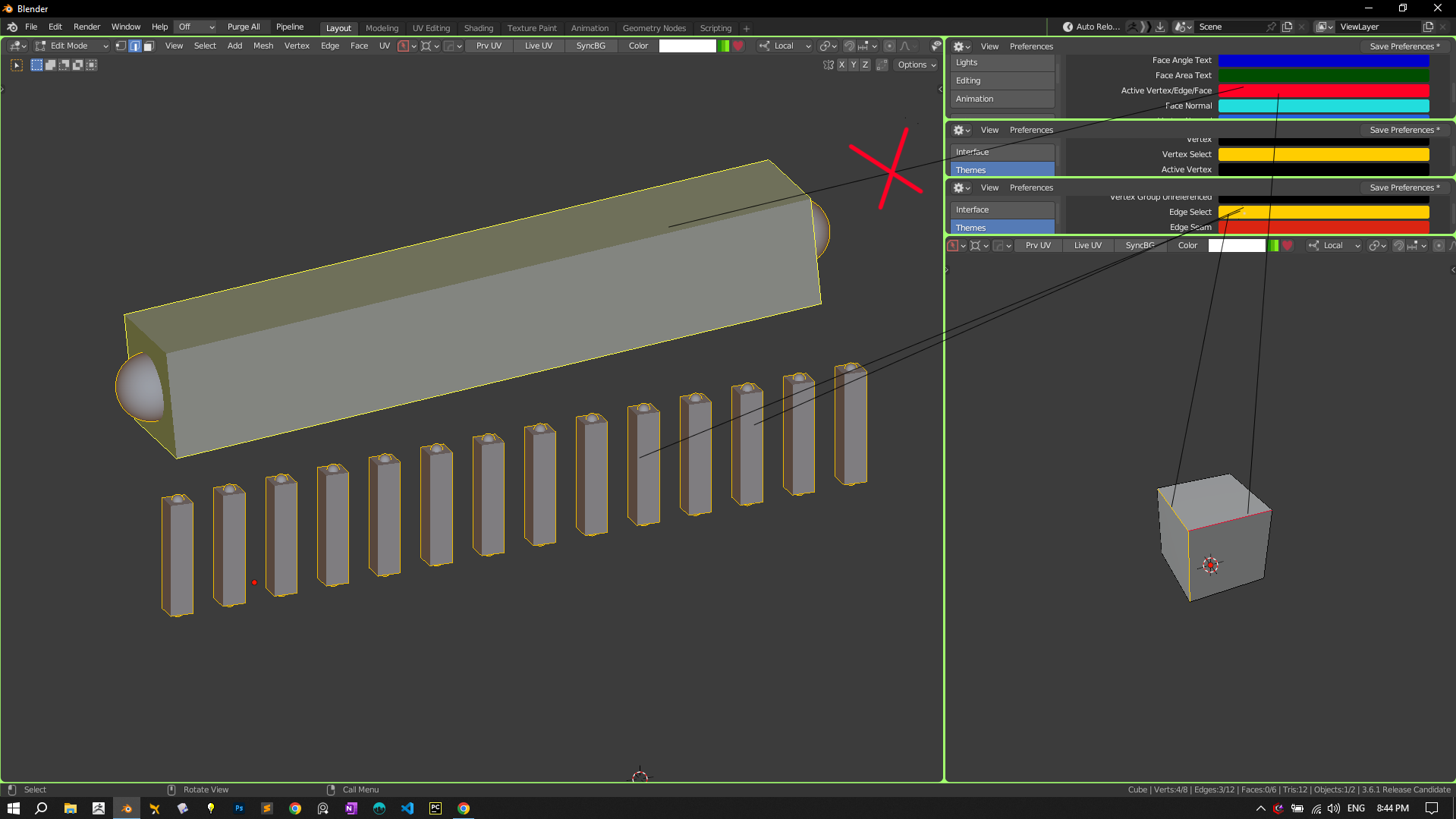Click the red heart icon in main viewport header
Viewport: 1456px width, 819px height.
tap(738, 46)
